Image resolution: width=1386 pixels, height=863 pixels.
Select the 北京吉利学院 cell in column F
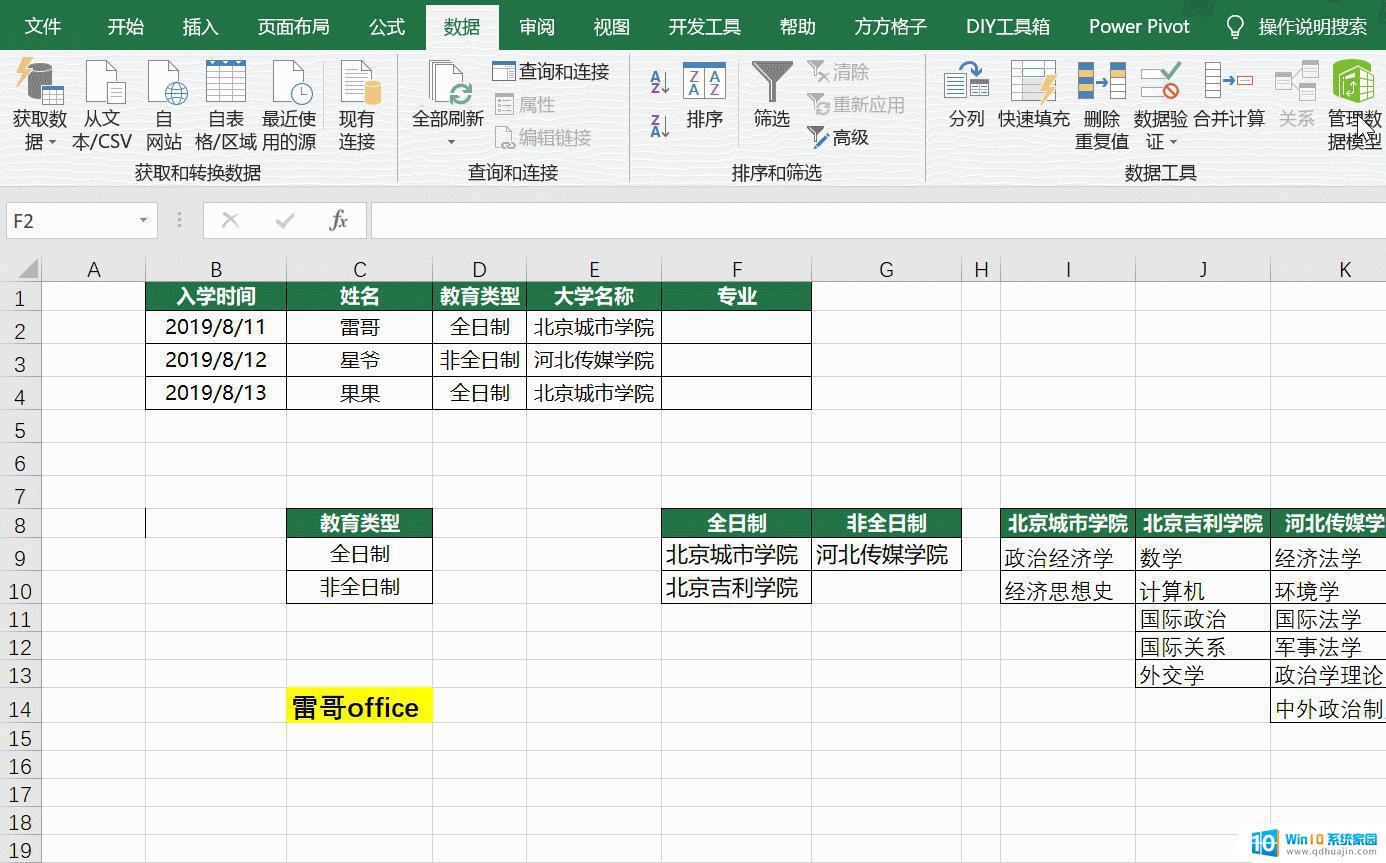[x=736, y=587]
